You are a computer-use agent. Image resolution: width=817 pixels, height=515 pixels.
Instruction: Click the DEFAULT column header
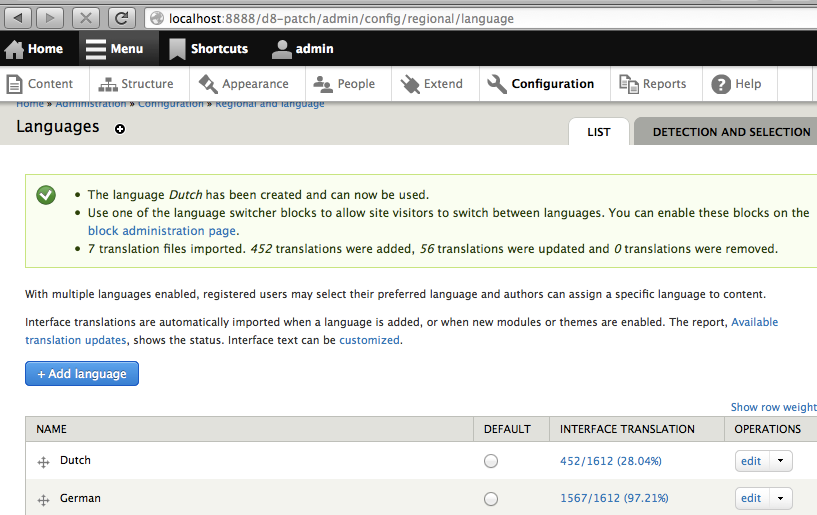point(507,429)
